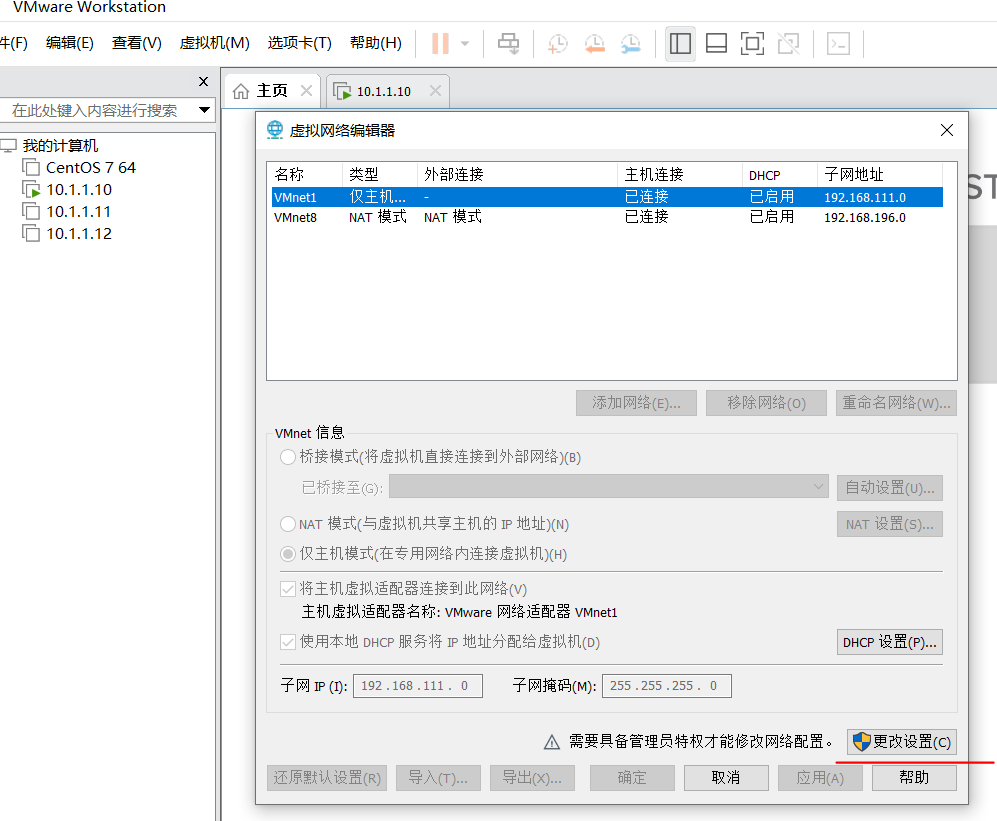Select the 10.1.1.11 VM in library

79,212
